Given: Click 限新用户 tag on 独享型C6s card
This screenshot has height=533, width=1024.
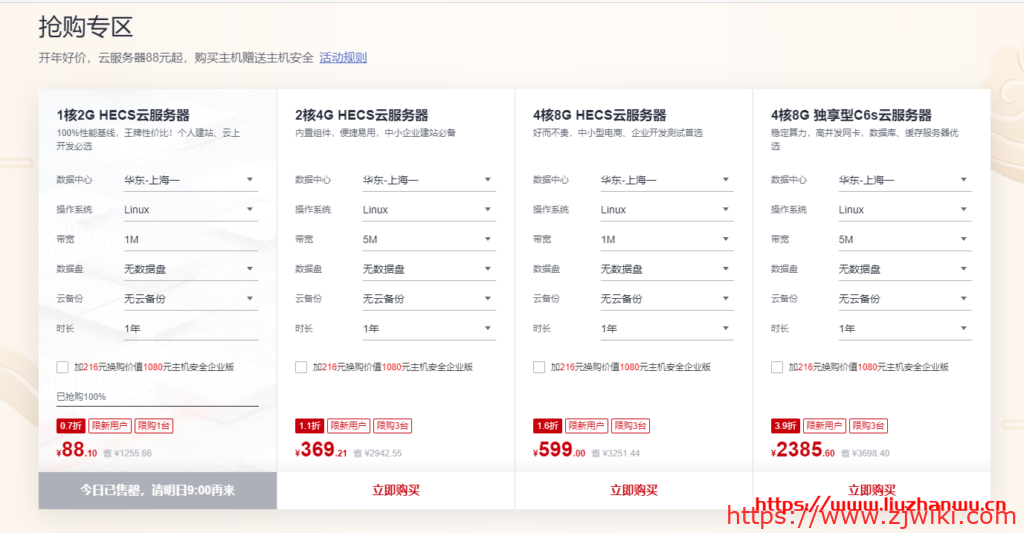Looking at the screenshot, I should 824,426.
